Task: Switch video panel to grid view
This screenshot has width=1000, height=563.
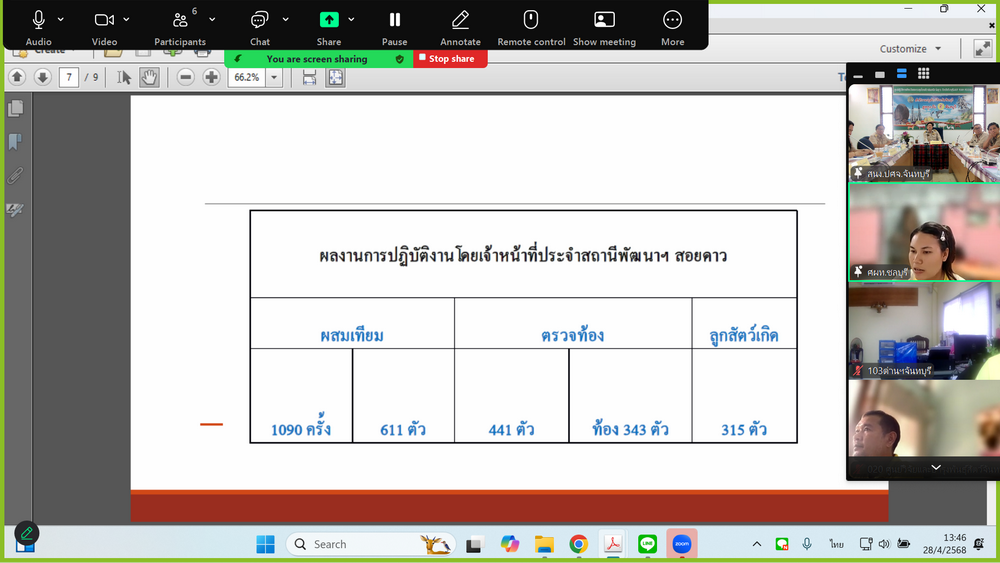Action: [923, 74]
